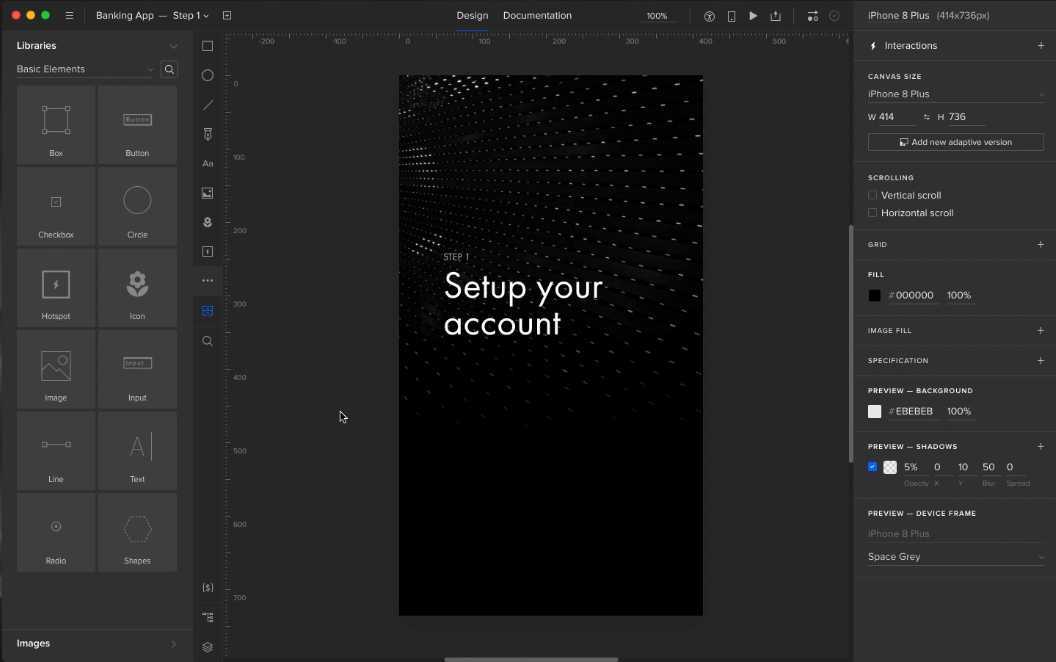Click the canvas width field 414
The image size is (1056, 662).
click(x=897, y=117)
